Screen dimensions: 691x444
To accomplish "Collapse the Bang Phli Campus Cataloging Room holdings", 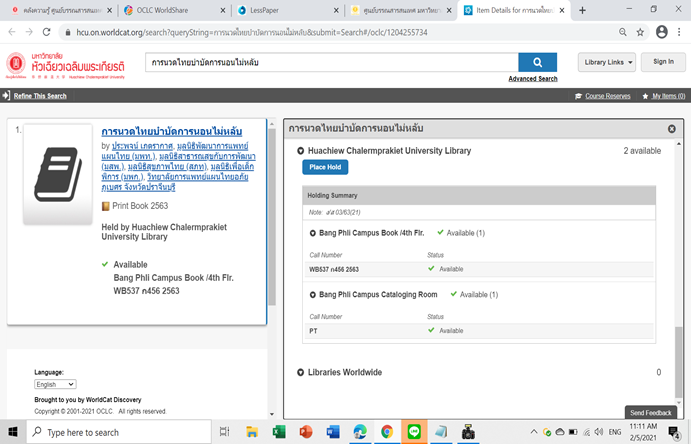I will click(312, 295).
